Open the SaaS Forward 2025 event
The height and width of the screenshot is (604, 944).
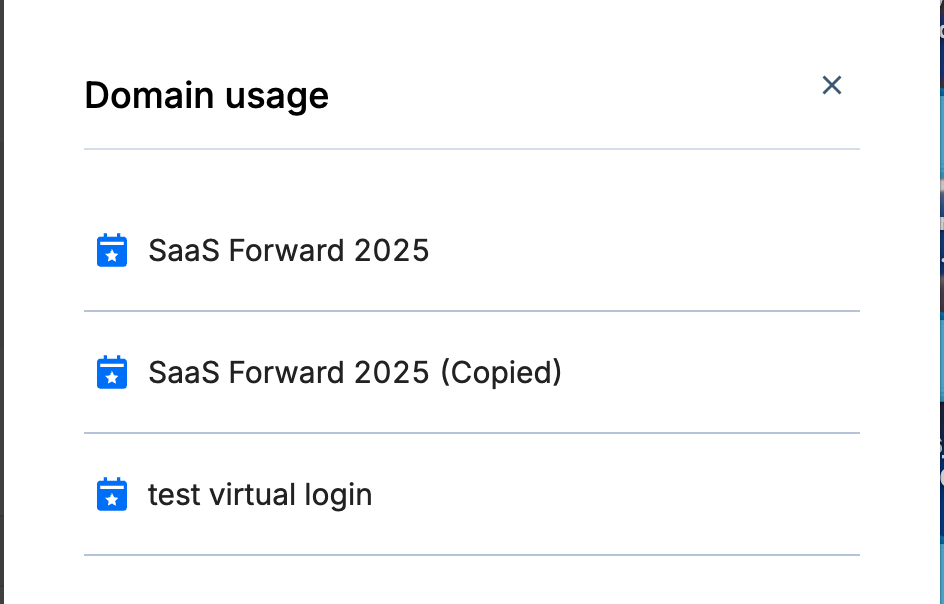pyautogui.click(x=288, y=250)
